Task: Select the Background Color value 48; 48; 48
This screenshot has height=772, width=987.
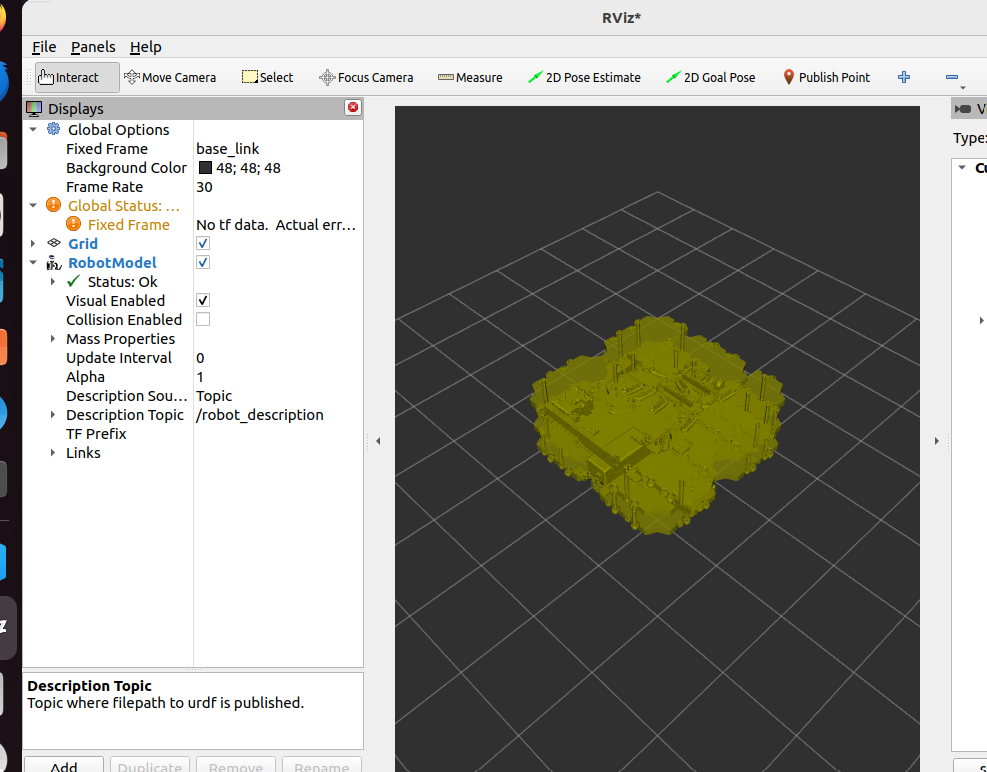Action: (x=248, y=168)
